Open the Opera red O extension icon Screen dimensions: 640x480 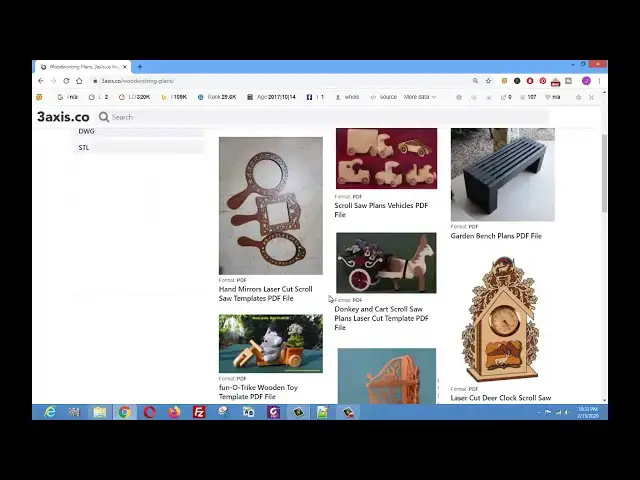[530, 81]
